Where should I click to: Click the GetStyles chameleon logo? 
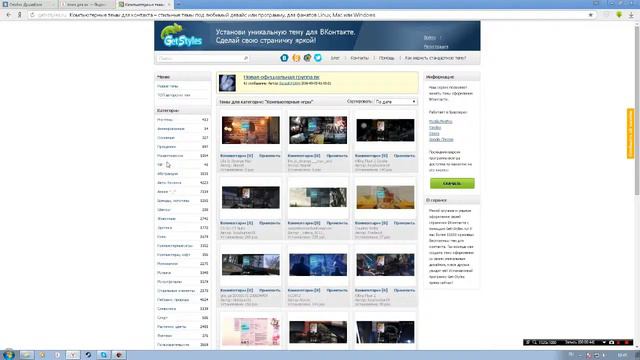181,36
